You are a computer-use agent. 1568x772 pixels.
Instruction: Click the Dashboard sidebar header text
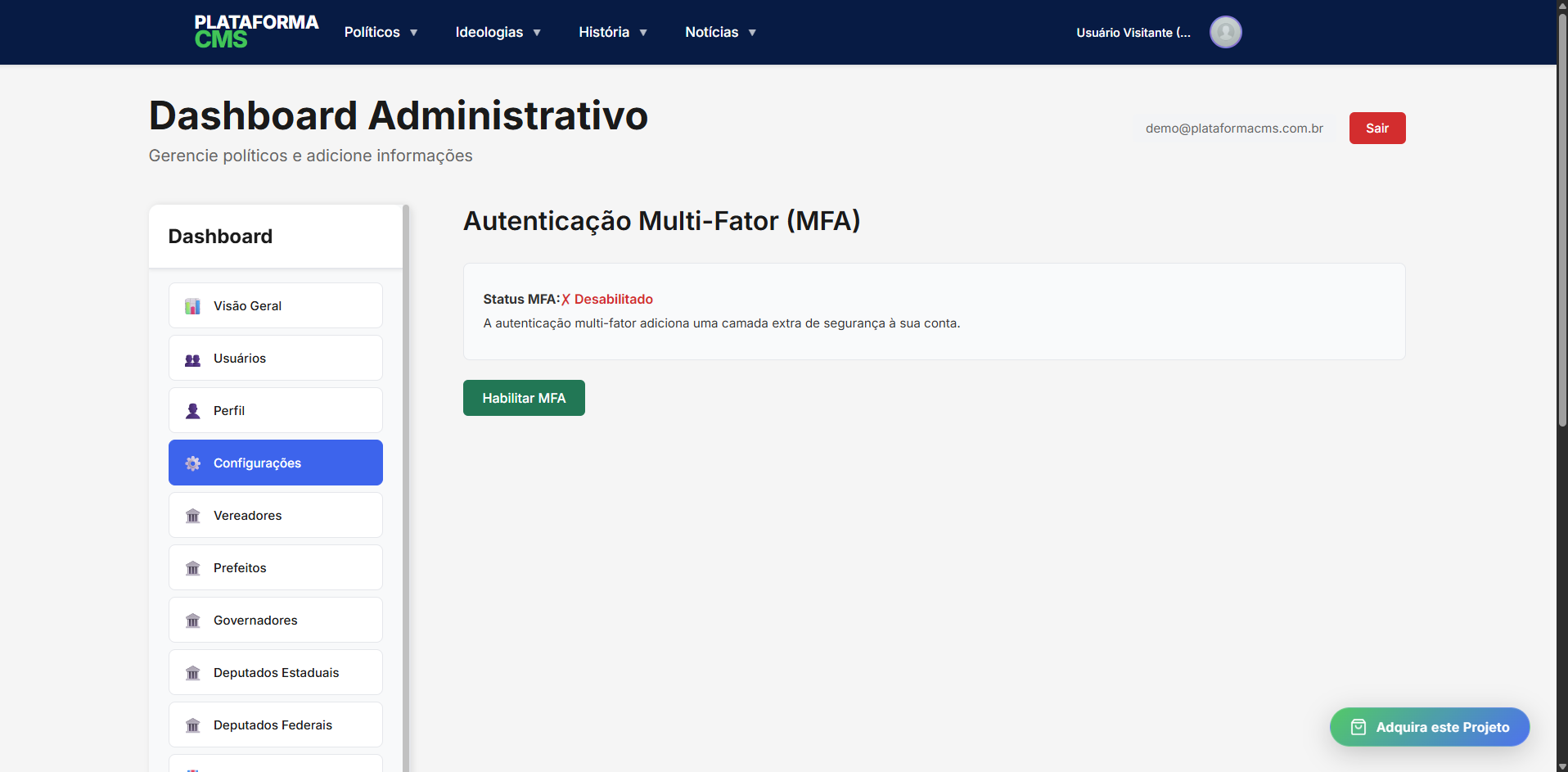pyautogui.click(x=220, y=237)
